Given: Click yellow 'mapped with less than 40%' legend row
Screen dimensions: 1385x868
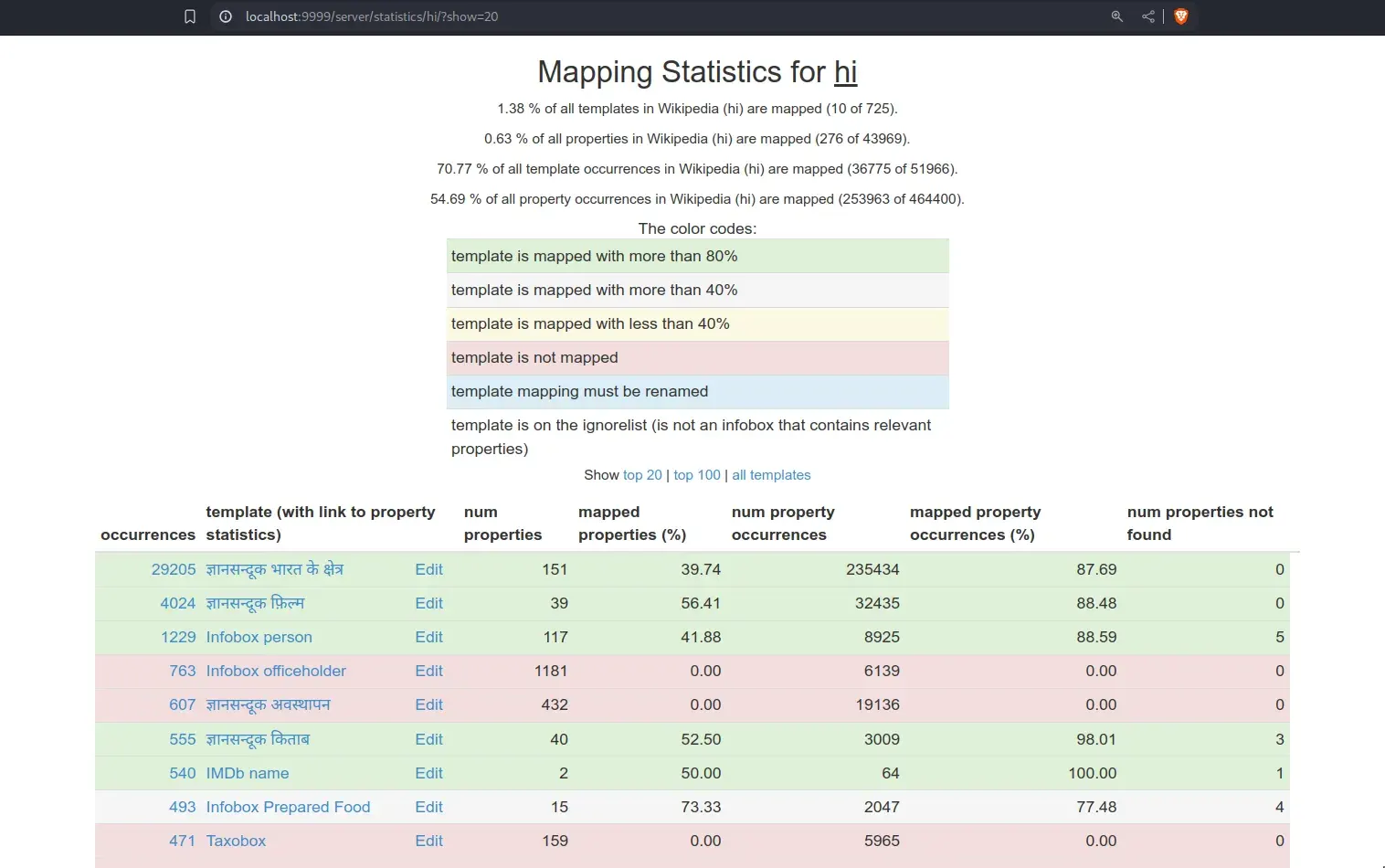Looking at the screenshot, I should pyautogui.click(x=698, y=323).
